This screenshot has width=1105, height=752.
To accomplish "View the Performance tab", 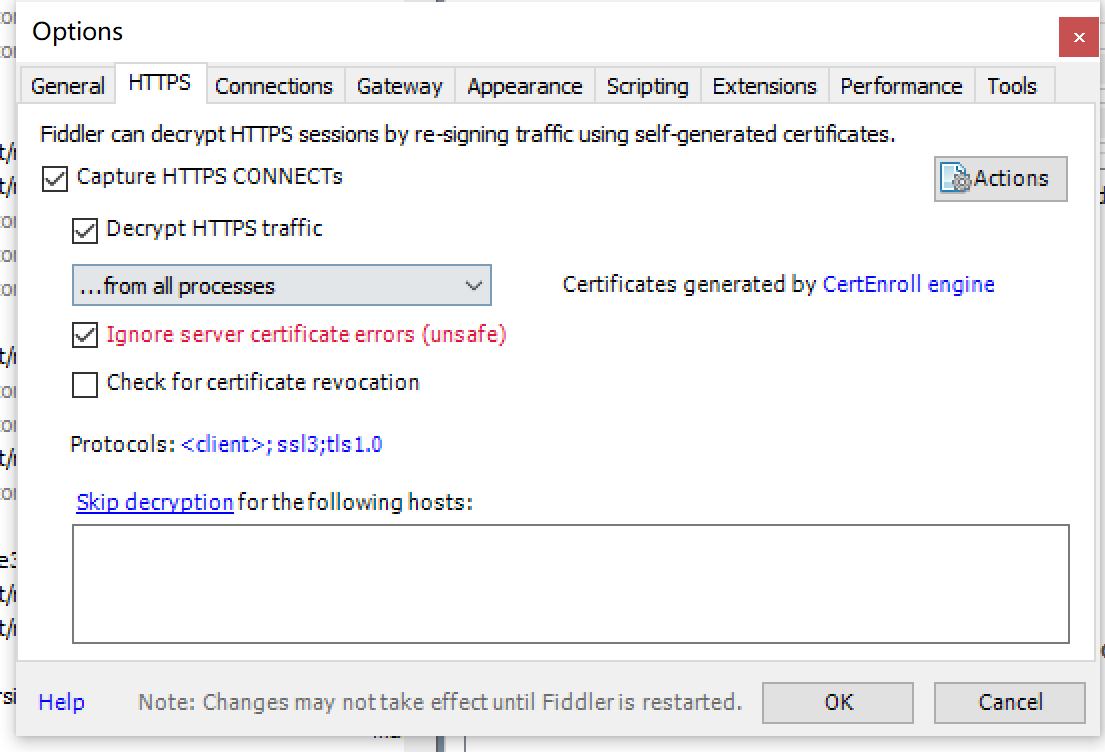I will (x=901, y=86).
